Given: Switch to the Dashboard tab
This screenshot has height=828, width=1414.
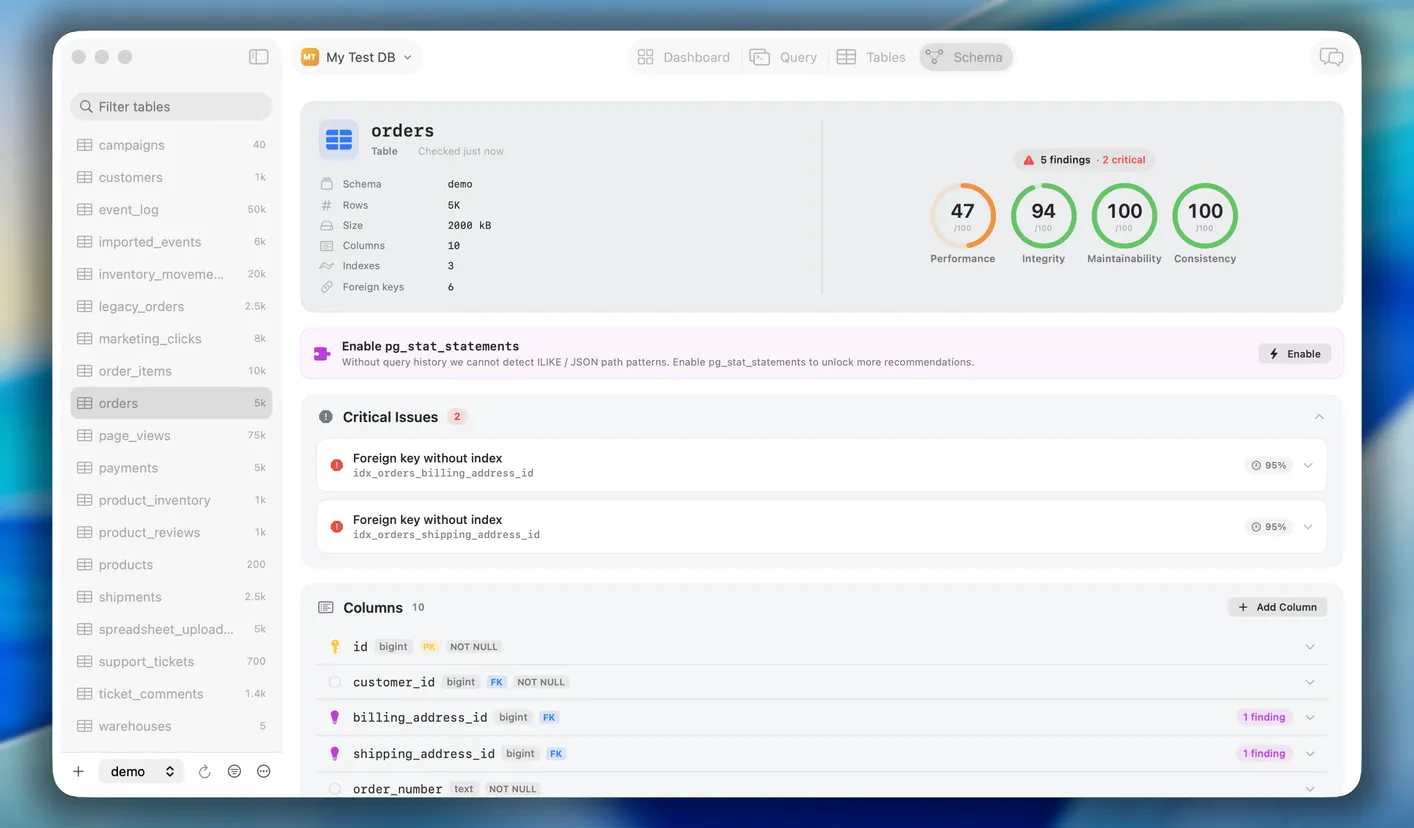Looking at the screenshot, I should pyautogui.click(x=684, y=57).
